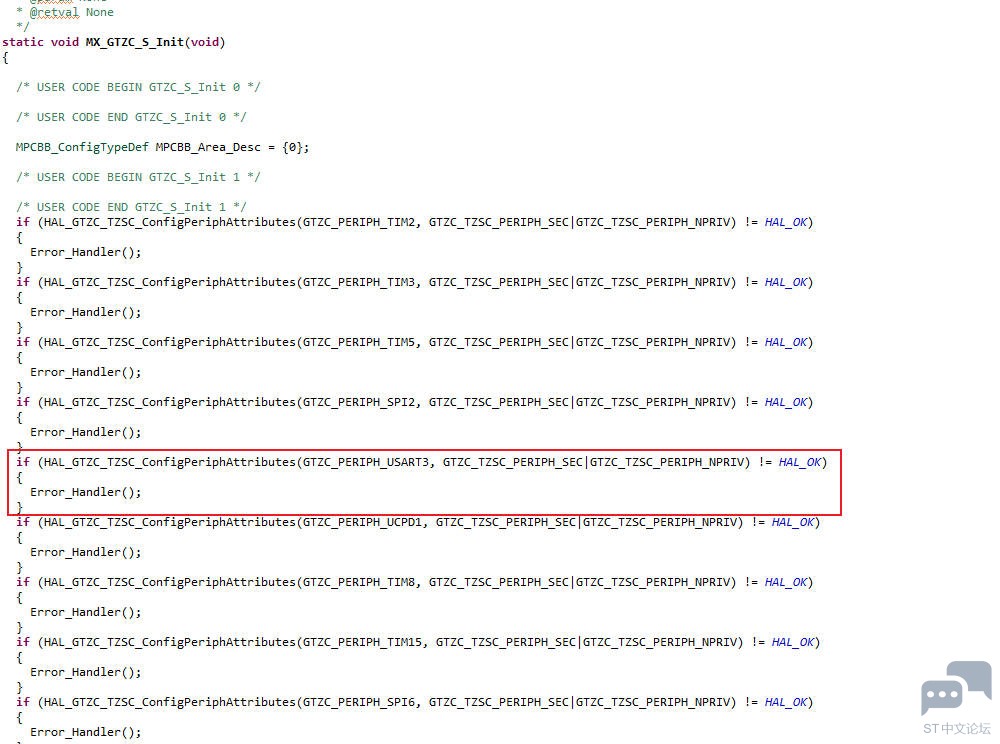Select the GTZC_PERIPH_UCPD1 argument

pyautogui.click(x=362, y=522)
